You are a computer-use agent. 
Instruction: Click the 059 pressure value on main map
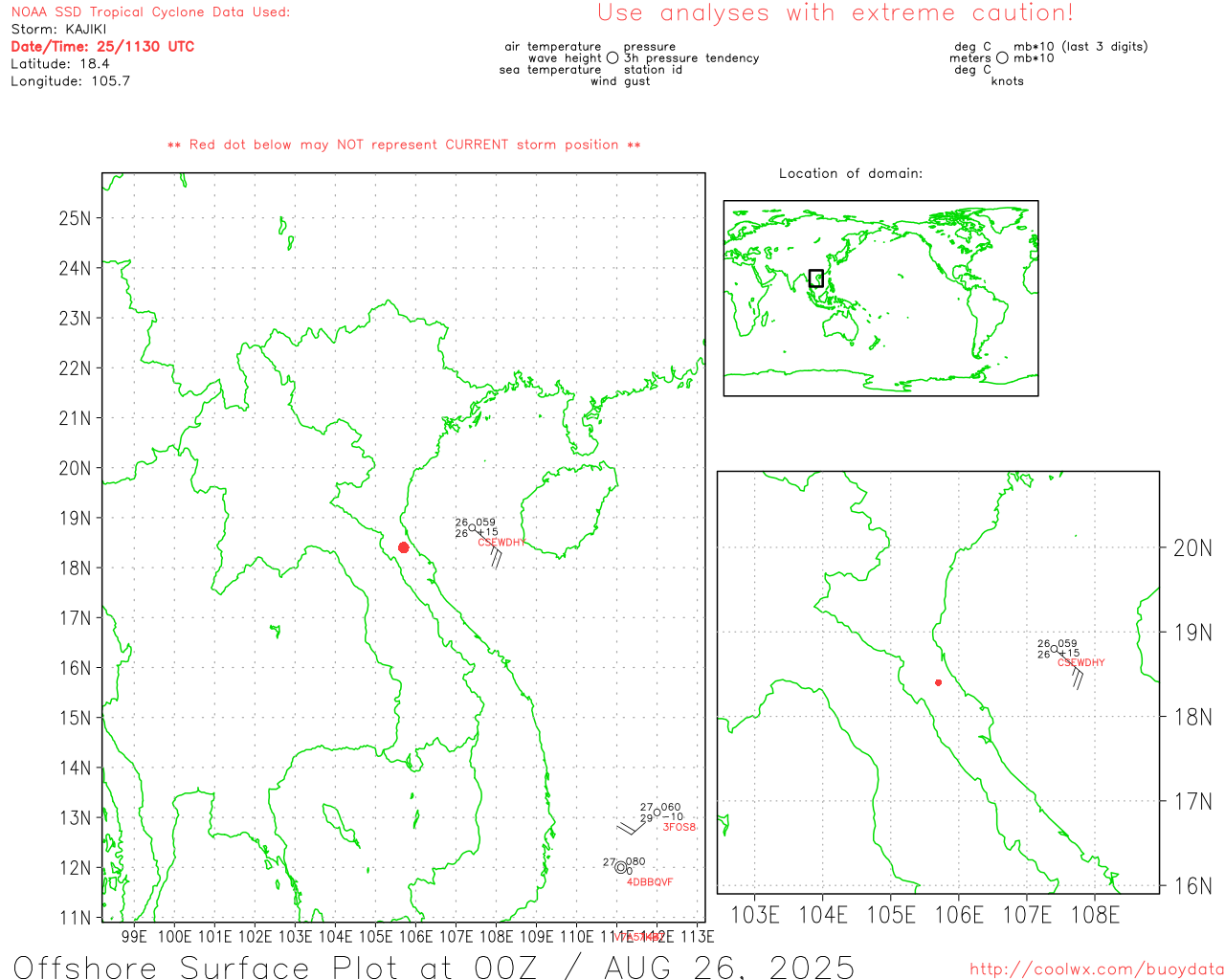point(486,523)
